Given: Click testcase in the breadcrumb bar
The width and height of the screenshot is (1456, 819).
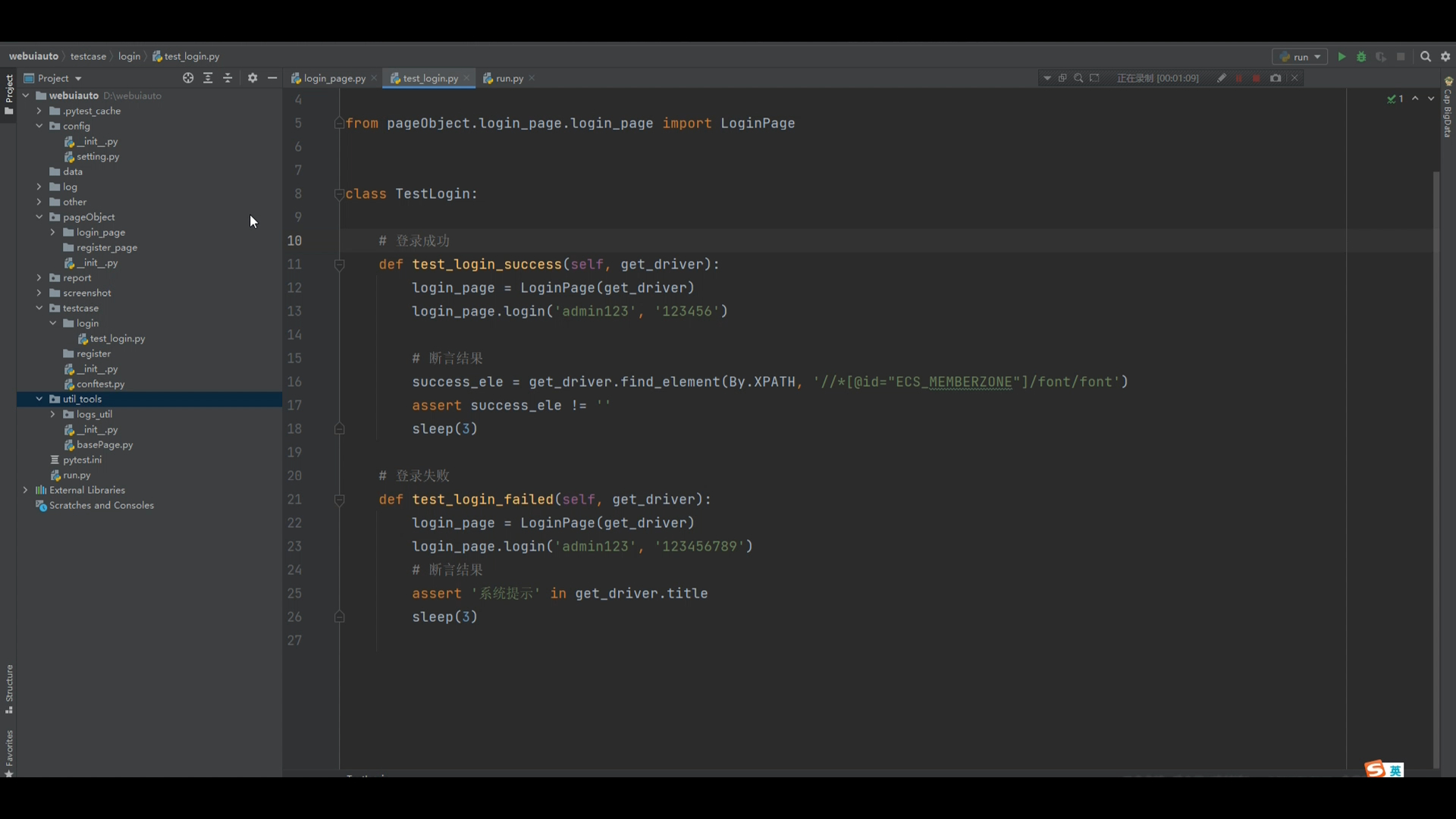Looking at the screenshot, I should [88, 56].
